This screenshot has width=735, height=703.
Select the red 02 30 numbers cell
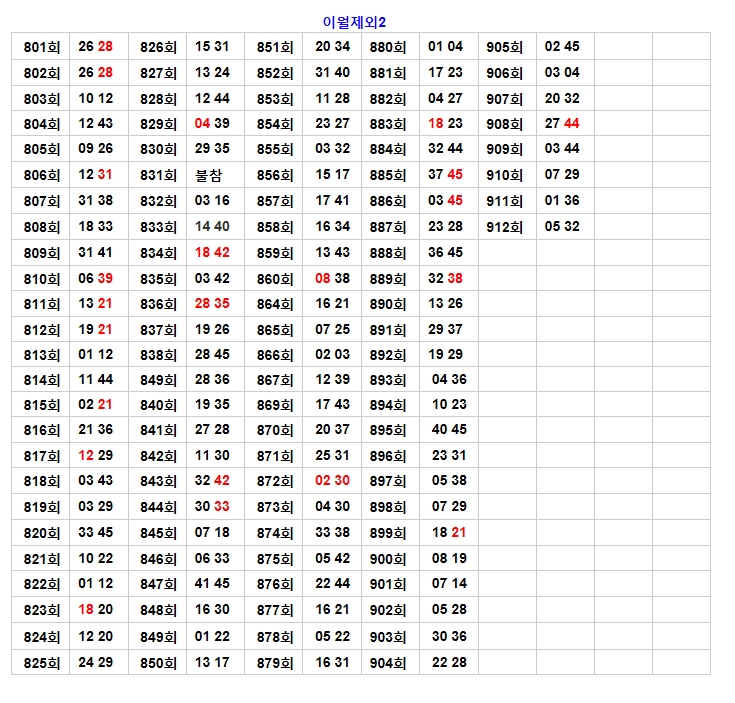click(x=332, y=481)
